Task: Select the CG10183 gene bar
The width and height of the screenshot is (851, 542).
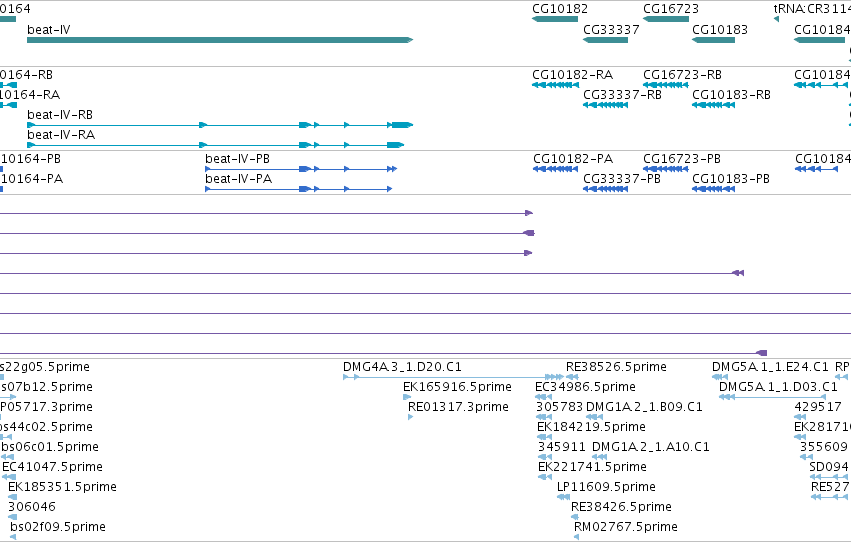Action: click(713, 40)
